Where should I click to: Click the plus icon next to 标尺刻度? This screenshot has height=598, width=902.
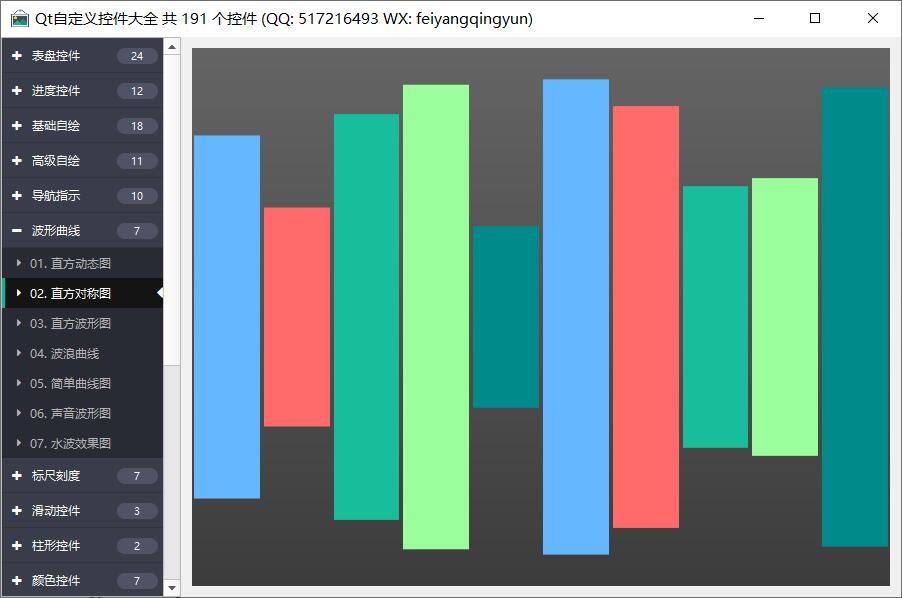(x=17, y=476)
